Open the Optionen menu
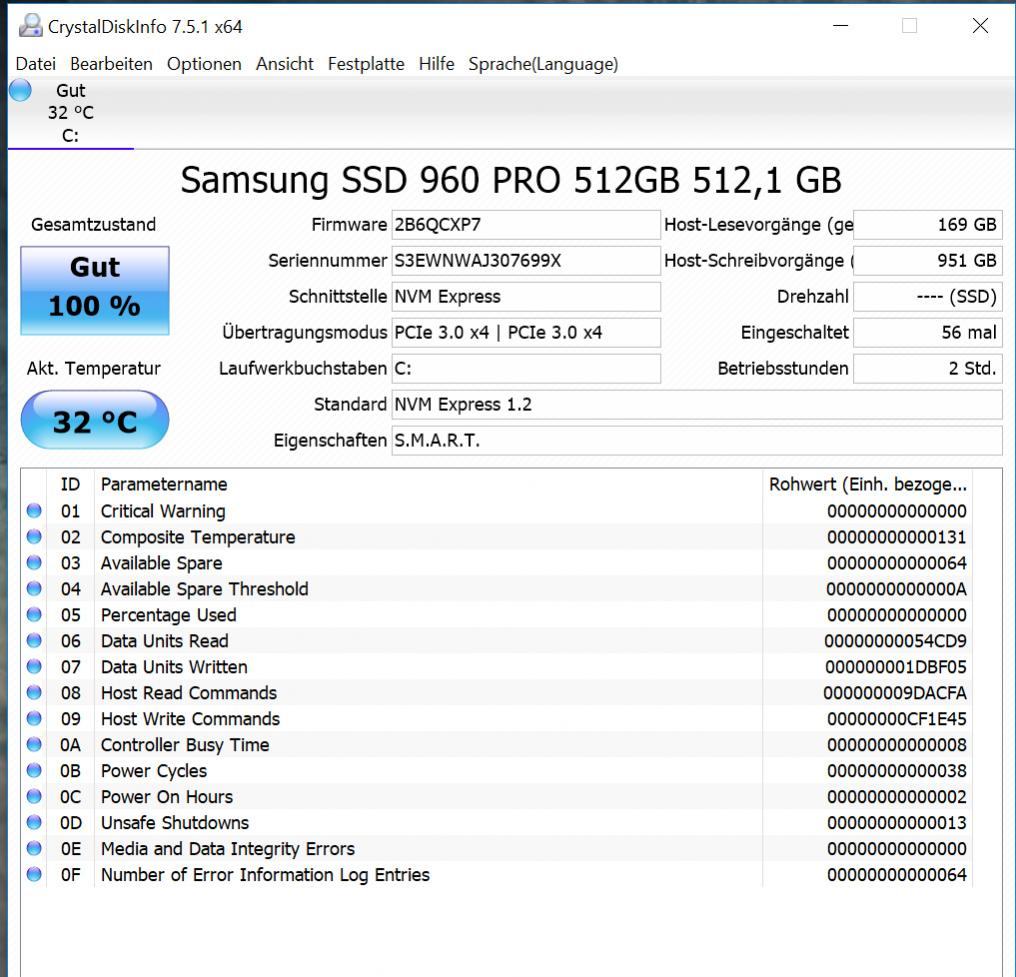Screen dimensions: 1016x977 pyautogui.click(x=204, y=63)
